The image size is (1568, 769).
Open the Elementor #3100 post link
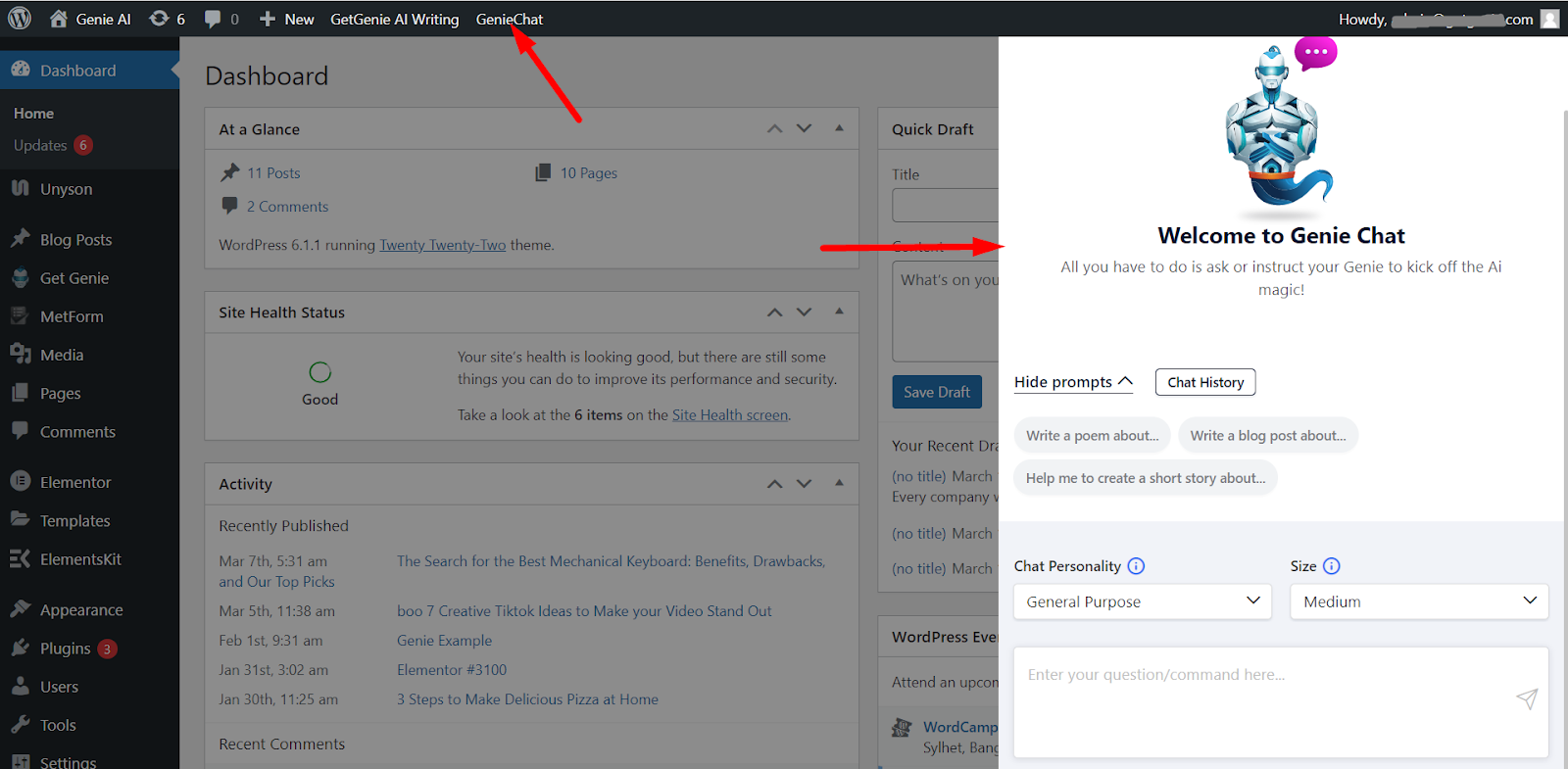pos(452,670)
